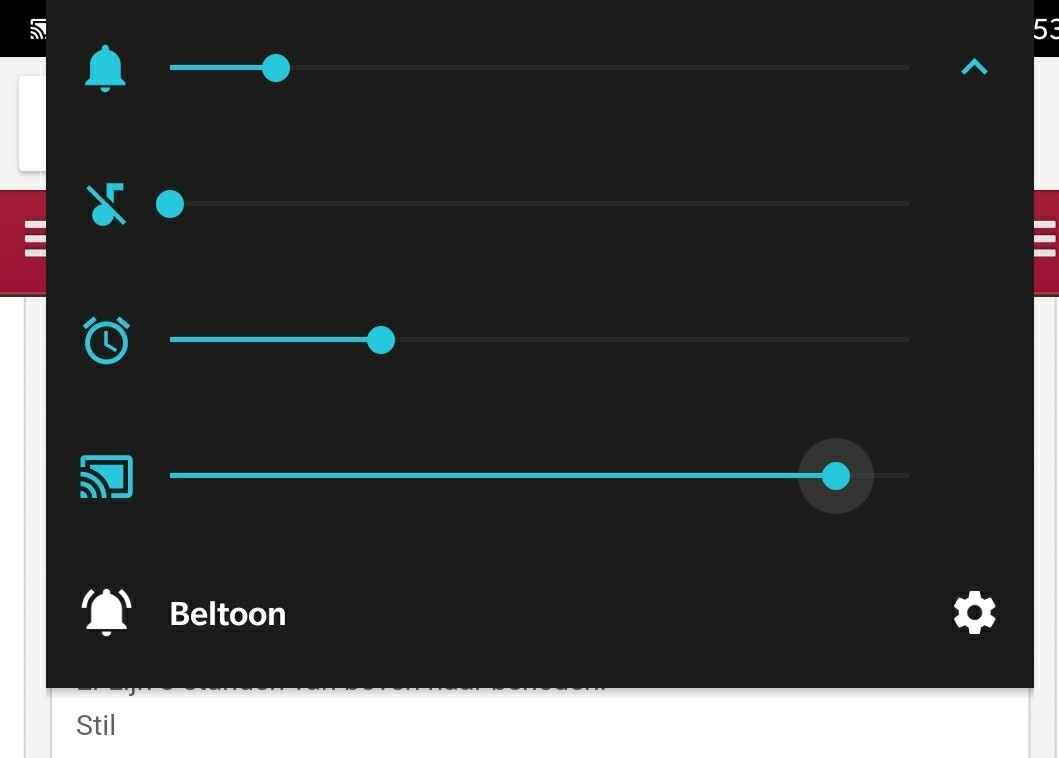Screen dimensions: 1059x758
Task: Click the media volume slider thumb
Action: [170, 204]
